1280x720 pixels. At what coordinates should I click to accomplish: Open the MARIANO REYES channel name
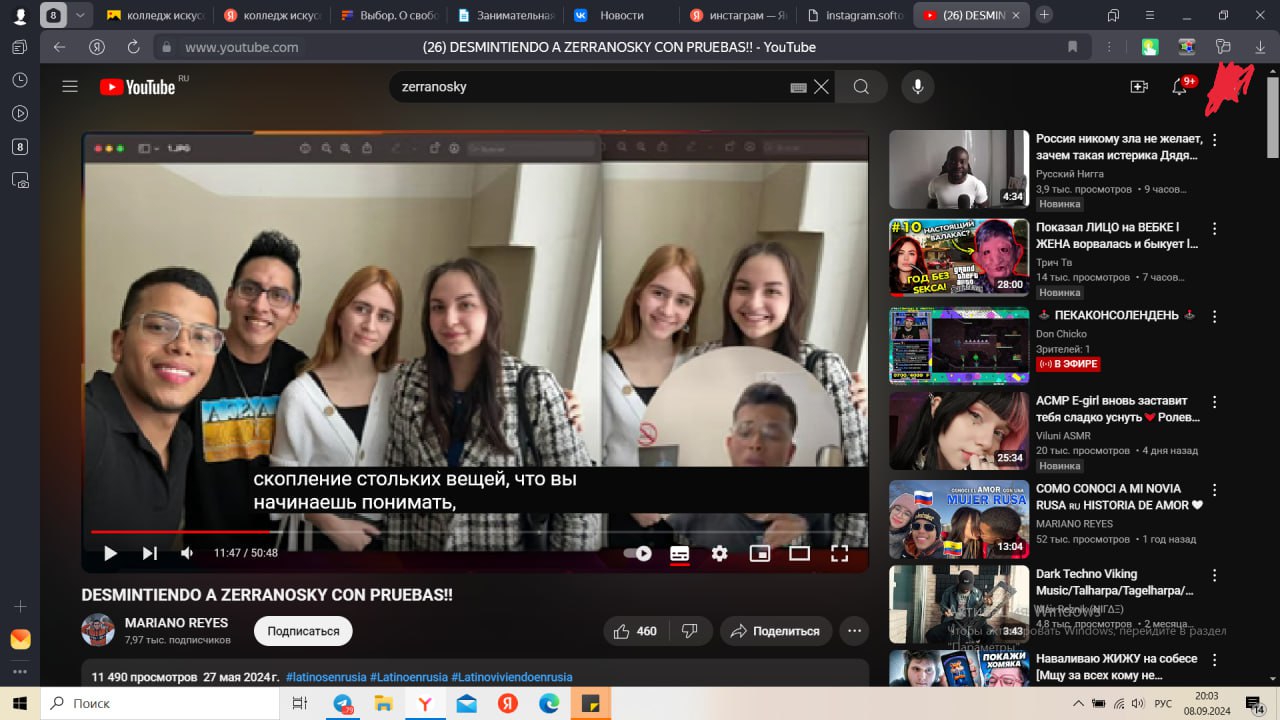click(x=176, y=623)
